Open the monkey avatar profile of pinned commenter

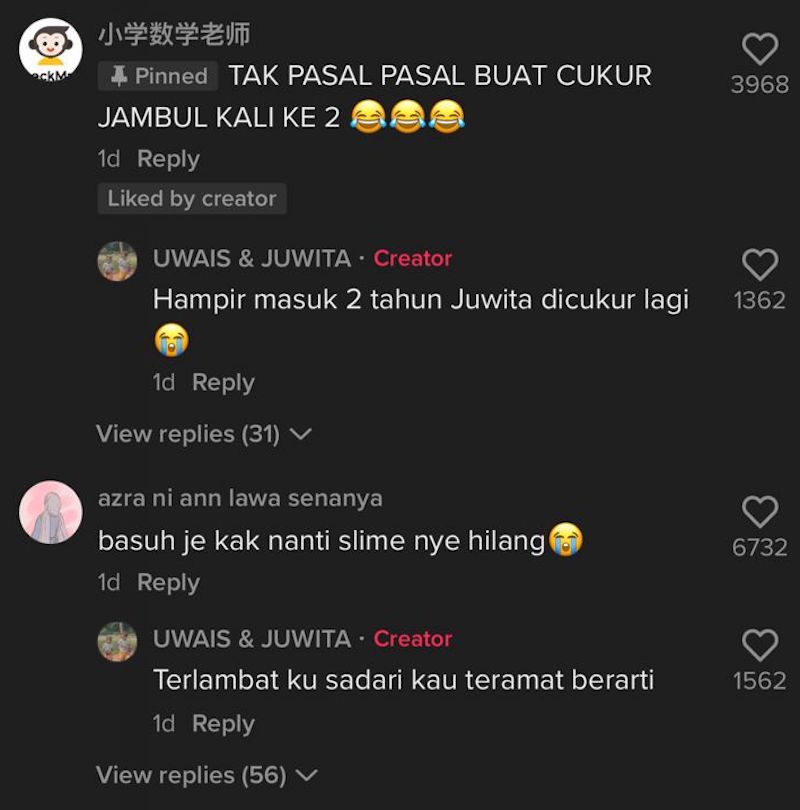click(51, 50)
